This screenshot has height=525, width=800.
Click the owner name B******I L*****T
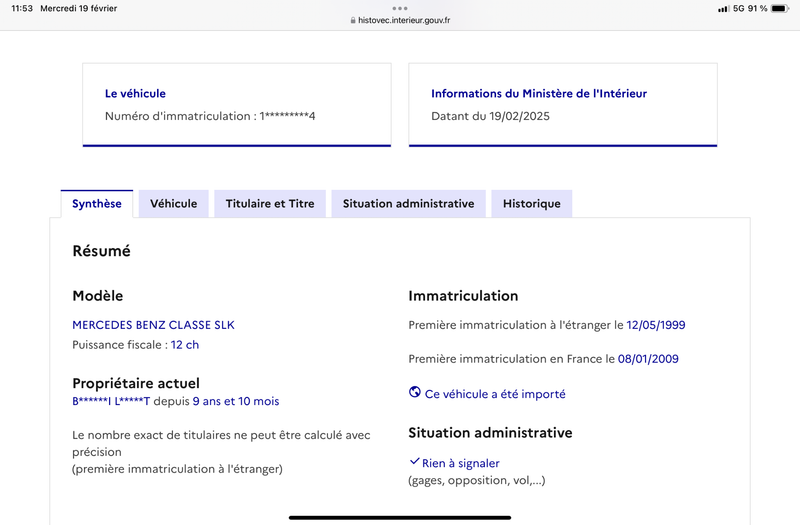pyautogui.click(x=111, y=401)
